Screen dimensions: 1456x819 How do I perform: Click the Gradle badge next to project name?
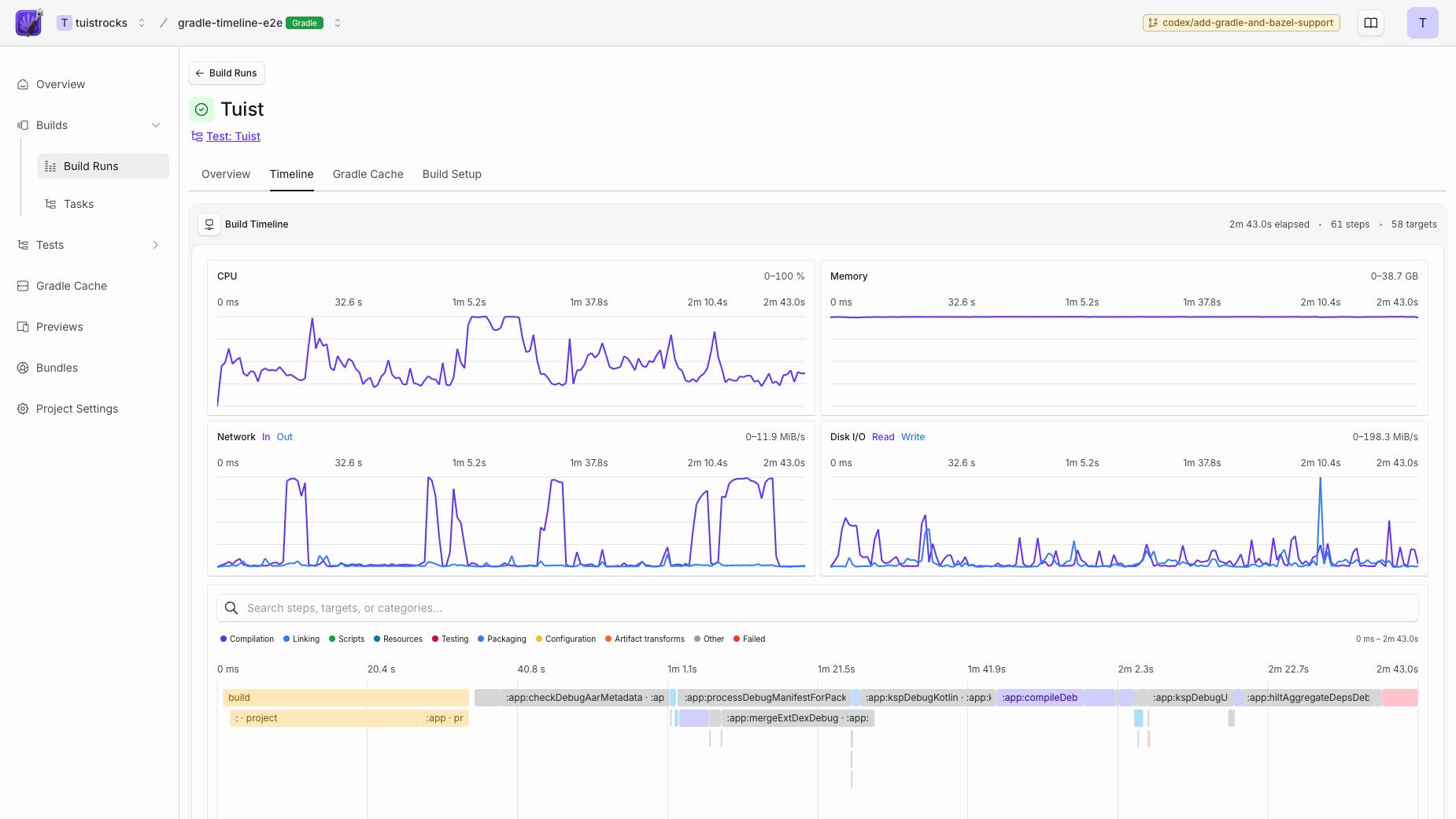(305, 23)
